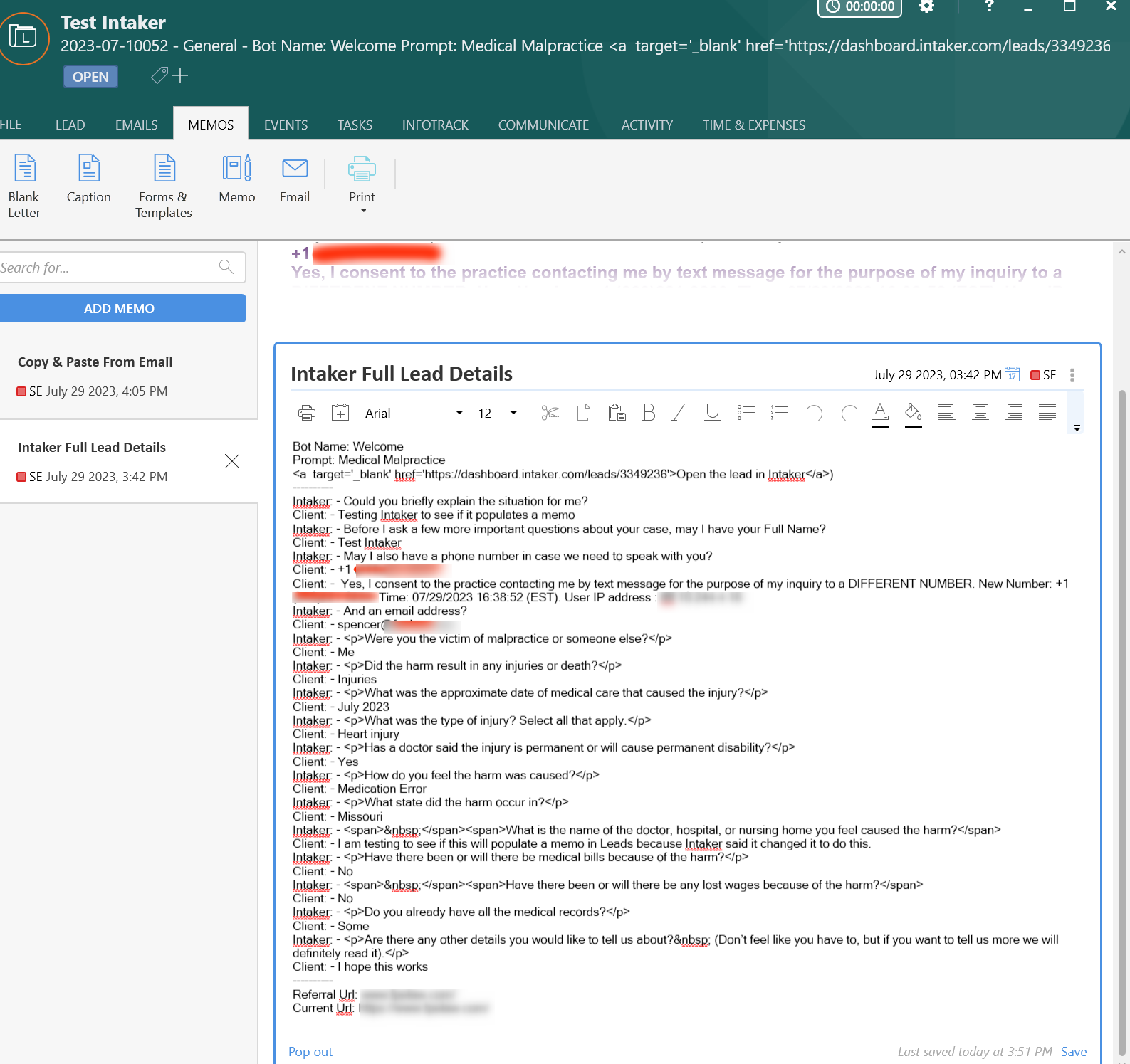Image resolution: width=1130 pixels, height=1064 pixels.
Task: Cut selected text with scissors icon
Action: (550, 413)
